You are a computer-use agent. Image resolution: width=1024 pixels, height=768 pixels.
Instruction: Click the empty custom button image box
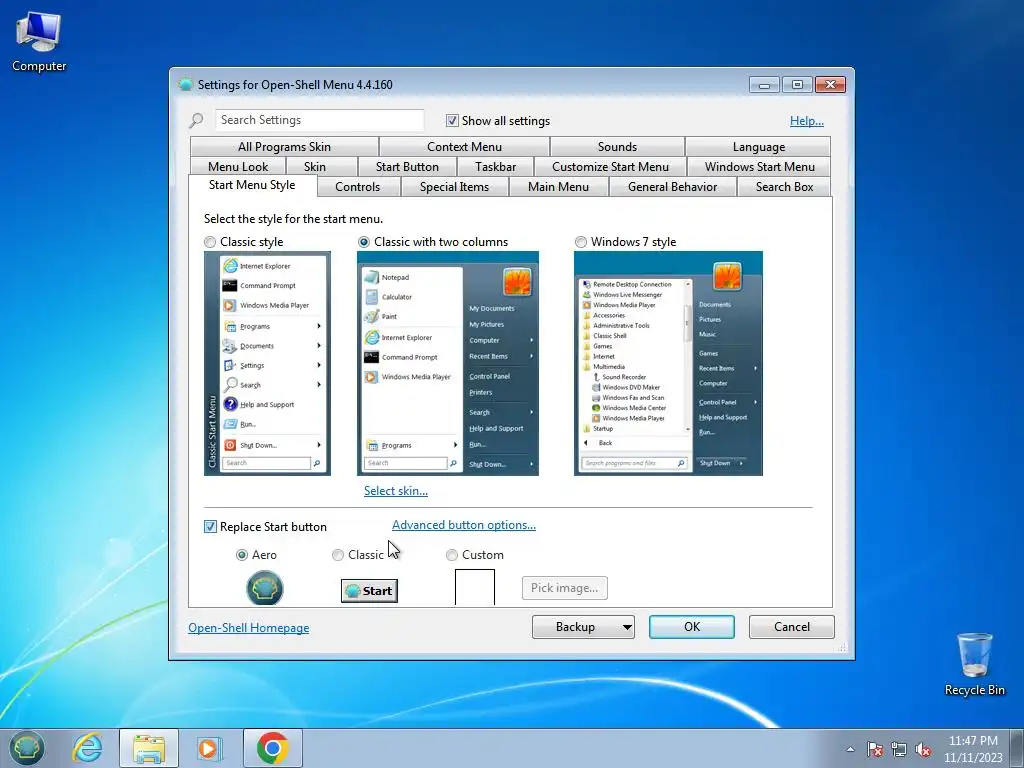[x=475, y=587]
